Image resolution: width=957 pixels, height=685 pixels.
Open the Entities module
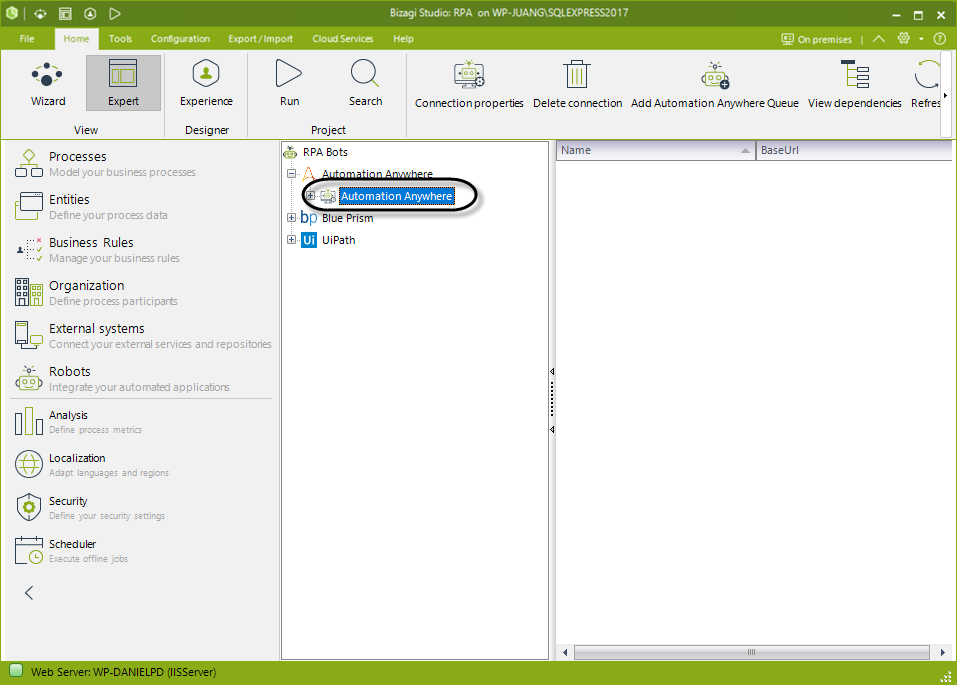[x=90, y=206]
